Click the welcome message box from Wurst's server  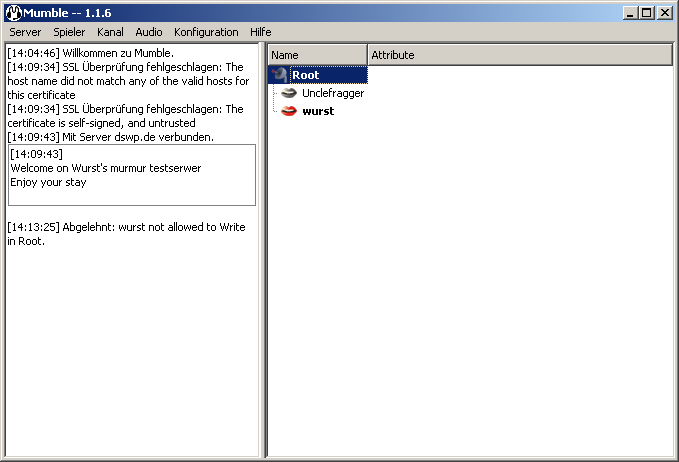pyautogui.click(x=132, y=175)
